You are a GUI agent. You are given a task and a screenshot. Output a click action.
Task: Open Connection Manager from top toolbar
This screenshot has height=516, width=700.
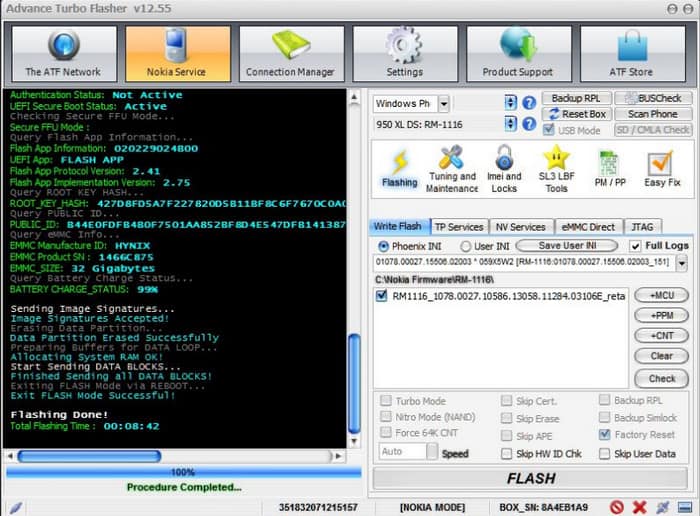291,54
